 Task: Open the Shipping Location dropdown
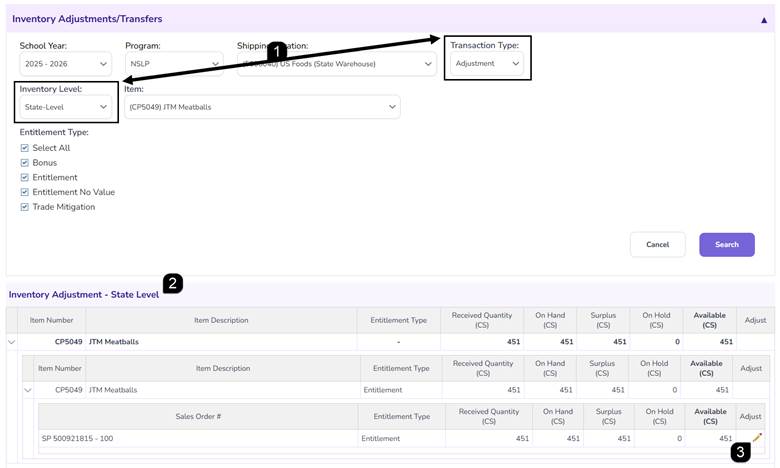[x=337, y=64]
